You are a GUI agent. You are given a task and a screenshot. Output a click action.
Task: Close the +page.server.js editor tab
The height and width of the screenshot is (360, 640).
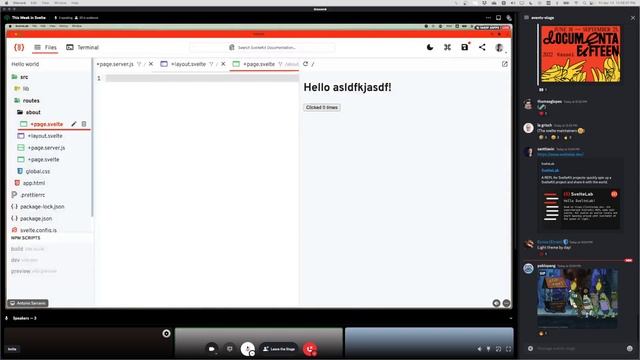pyautogui.click(x=151, y=64)
